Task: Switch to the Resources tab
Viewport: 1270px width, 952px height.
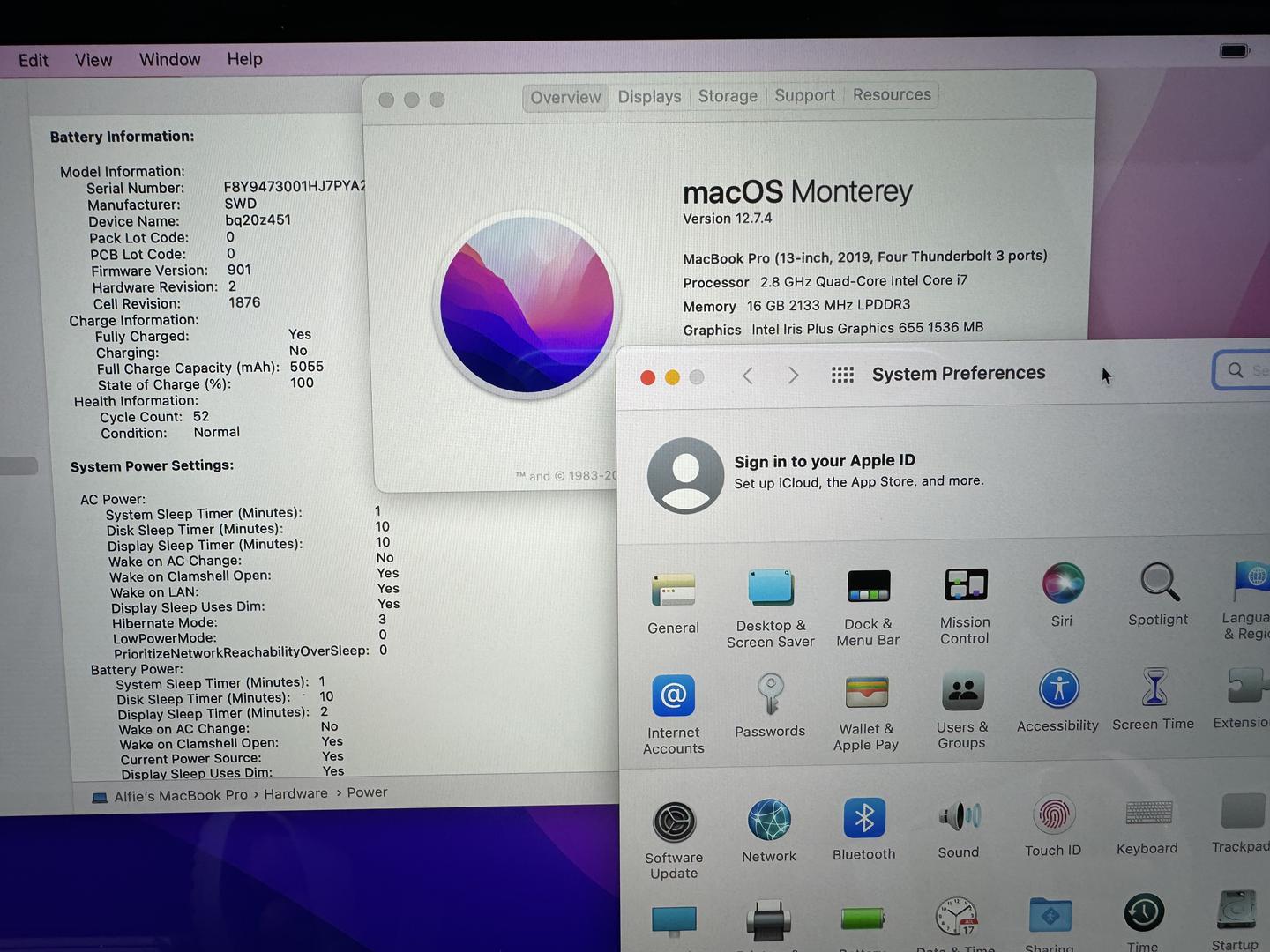Action: (892, 94)
